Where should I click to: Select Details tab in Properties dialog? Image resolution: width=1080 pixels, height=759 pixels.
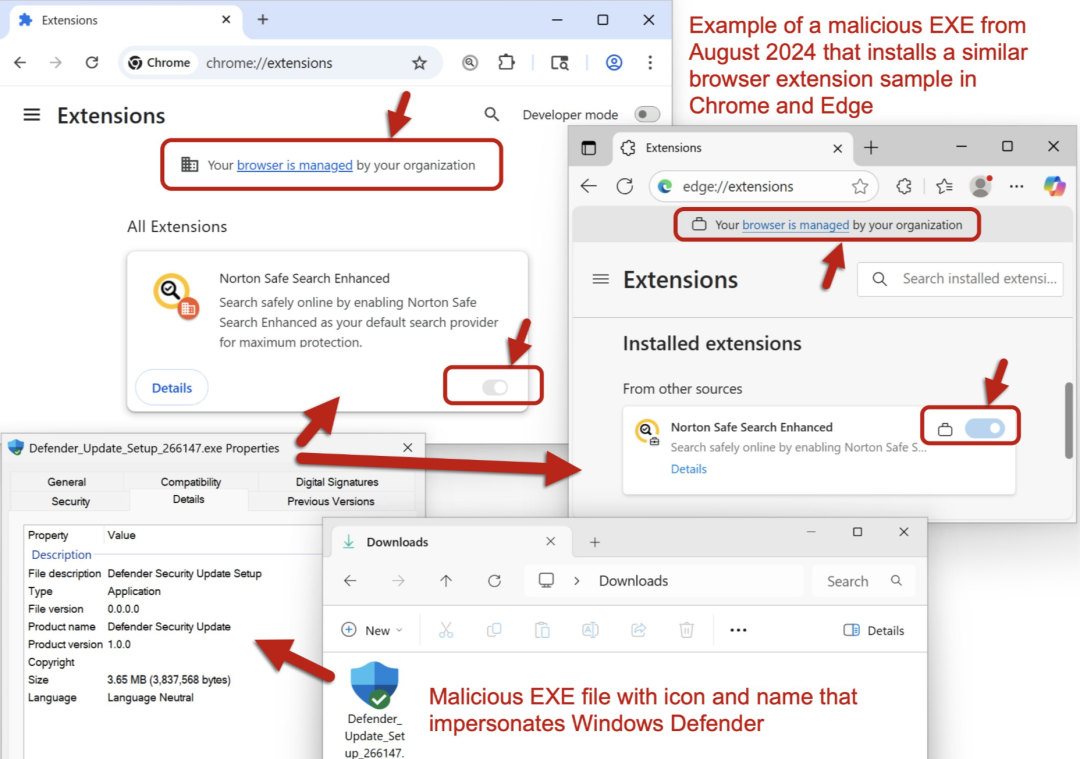point(189,499)
